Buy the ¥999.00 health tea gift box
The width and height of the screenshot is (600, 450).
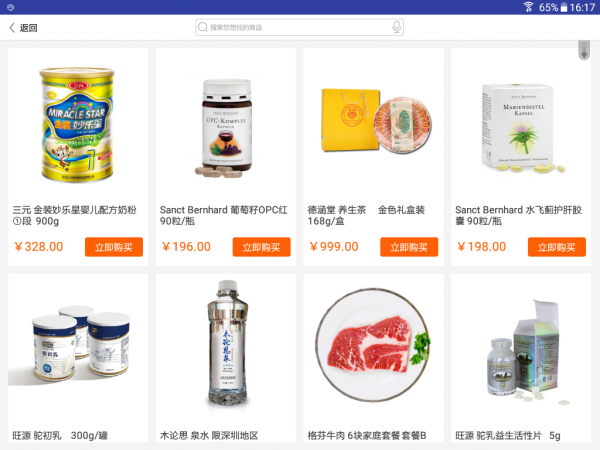click(409, 247)
